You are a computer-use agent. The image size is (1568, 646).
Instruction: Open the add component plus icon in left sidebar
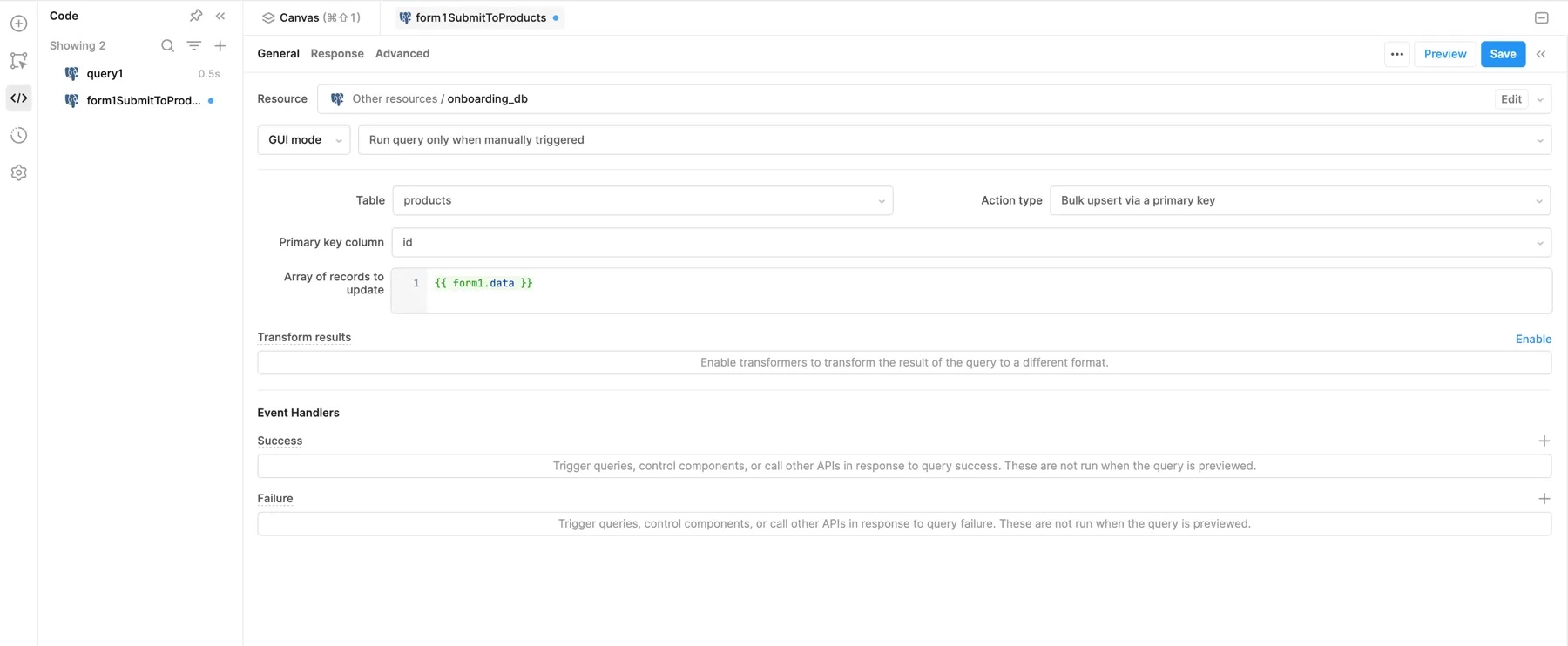[18, 24]
